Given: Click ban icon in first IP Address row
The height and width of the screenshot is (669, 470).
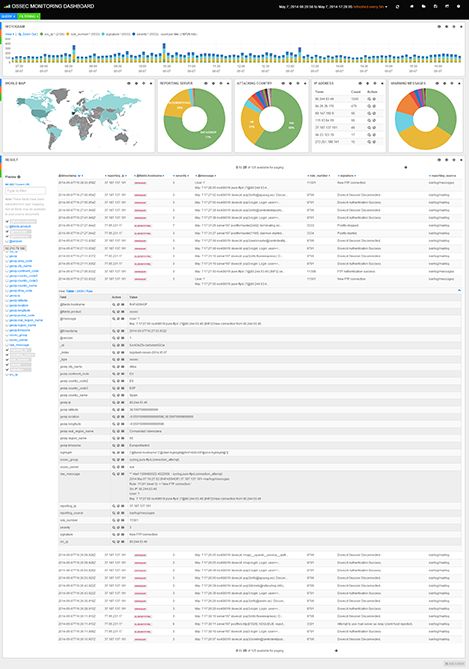Looking at the screenshot, I should [374, 99].
